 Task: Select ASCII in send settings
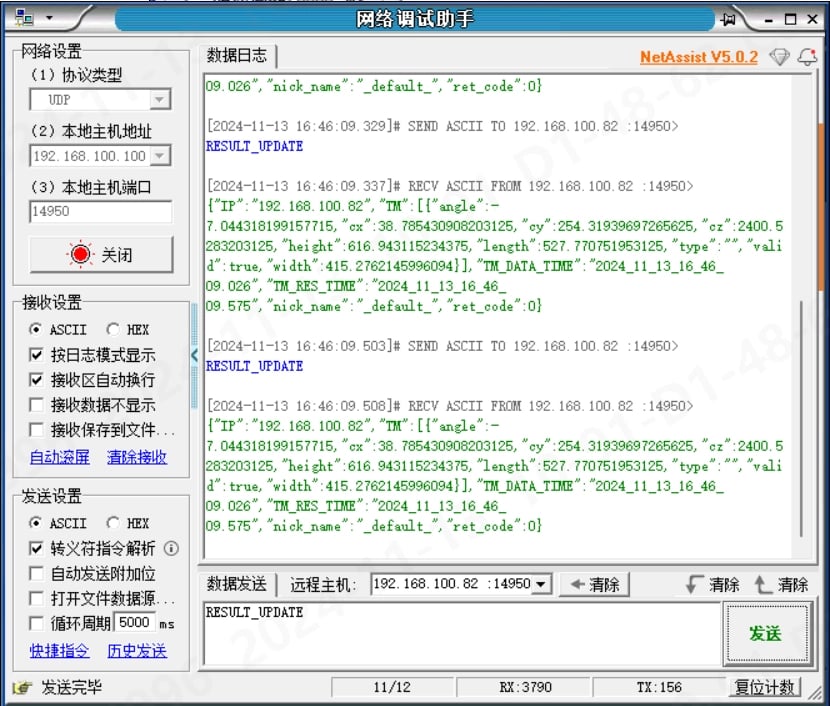pyautogui.click(x=58, y=523)
